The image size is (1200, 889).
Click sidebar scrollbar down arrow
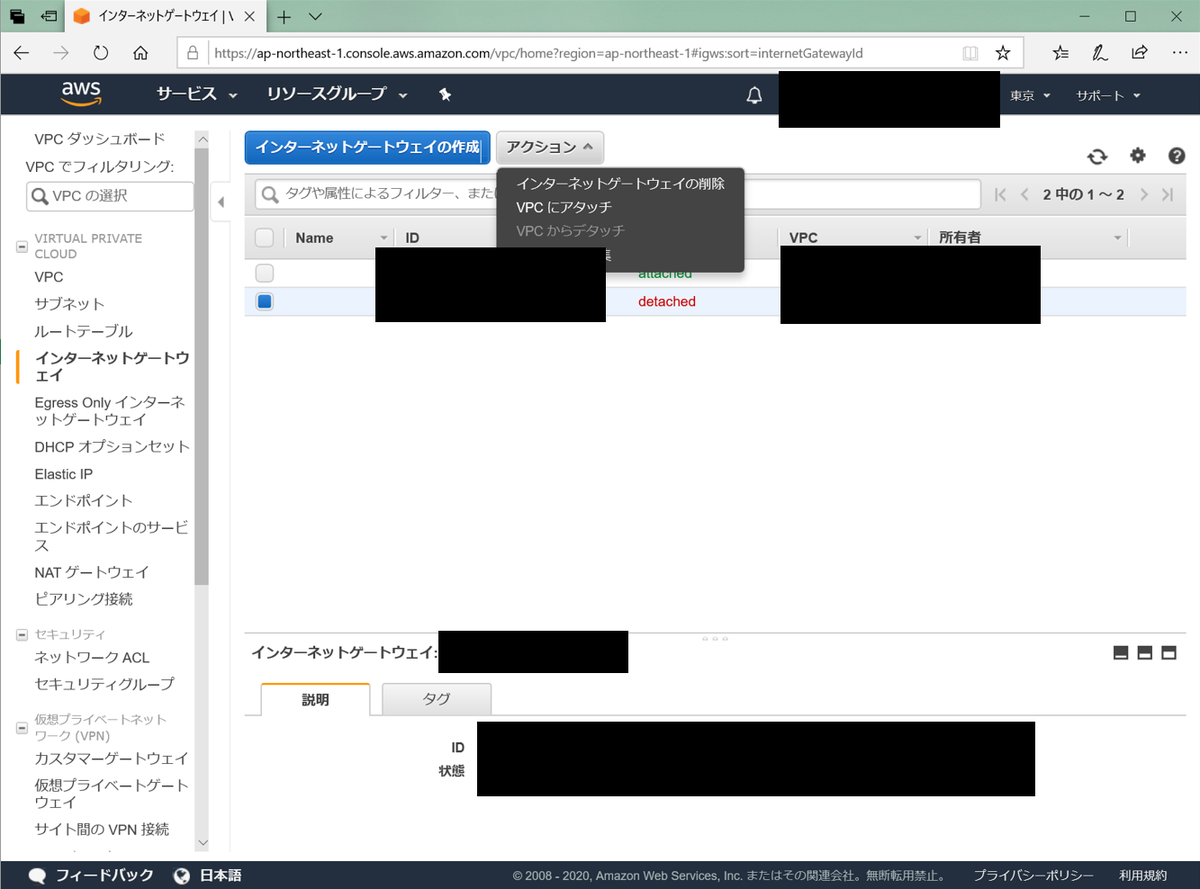click(202, 843)
